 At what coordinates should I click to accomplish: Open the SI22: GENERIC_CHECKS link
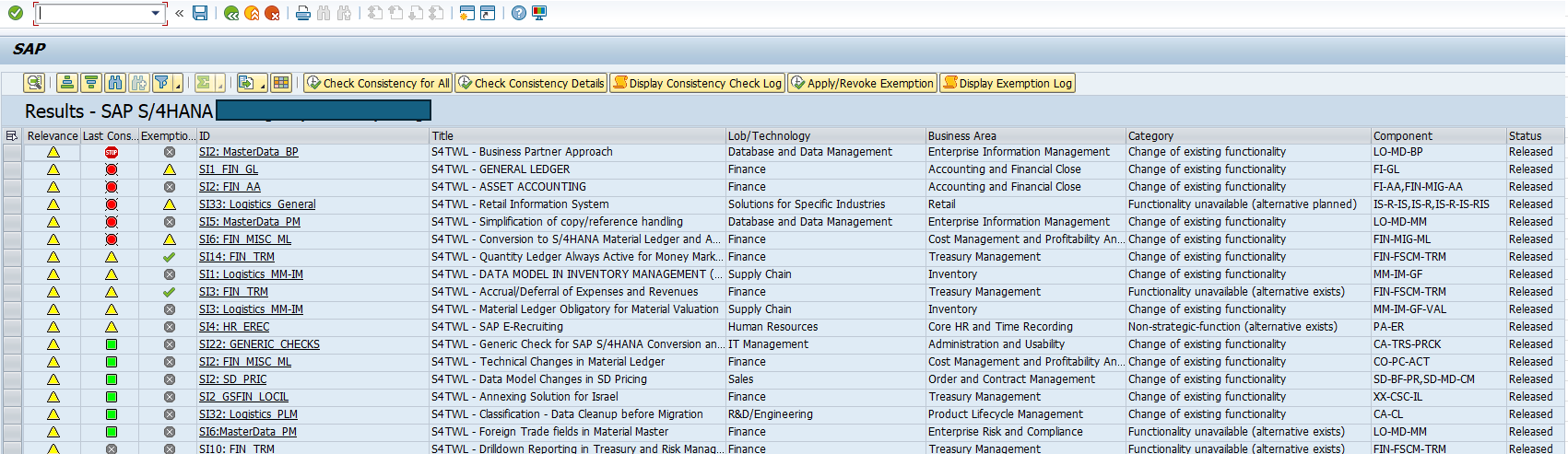(259, 344)
